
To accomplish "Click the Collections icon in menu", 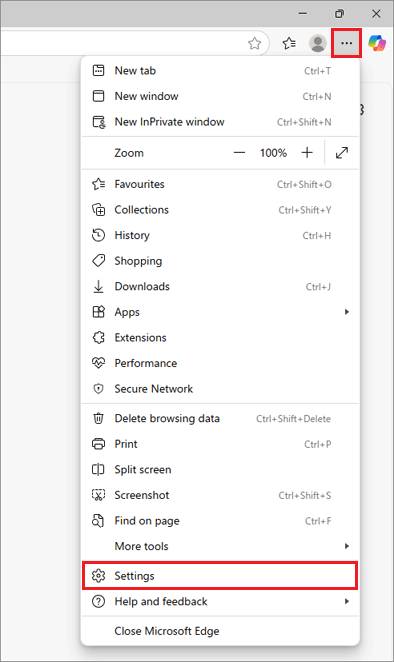I will tap(98, 210).
